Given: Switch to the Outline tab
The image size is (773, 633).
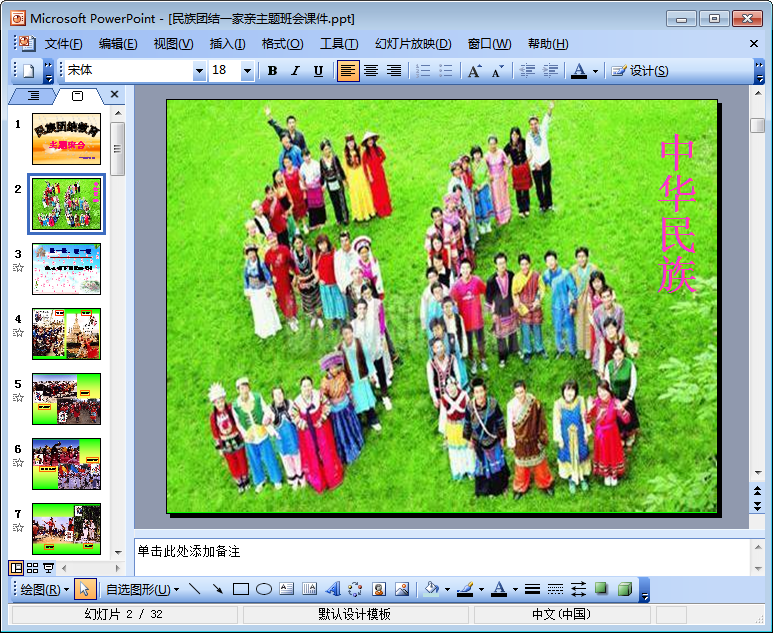Looking at the screenshot, I should click(x=33, y=96).
